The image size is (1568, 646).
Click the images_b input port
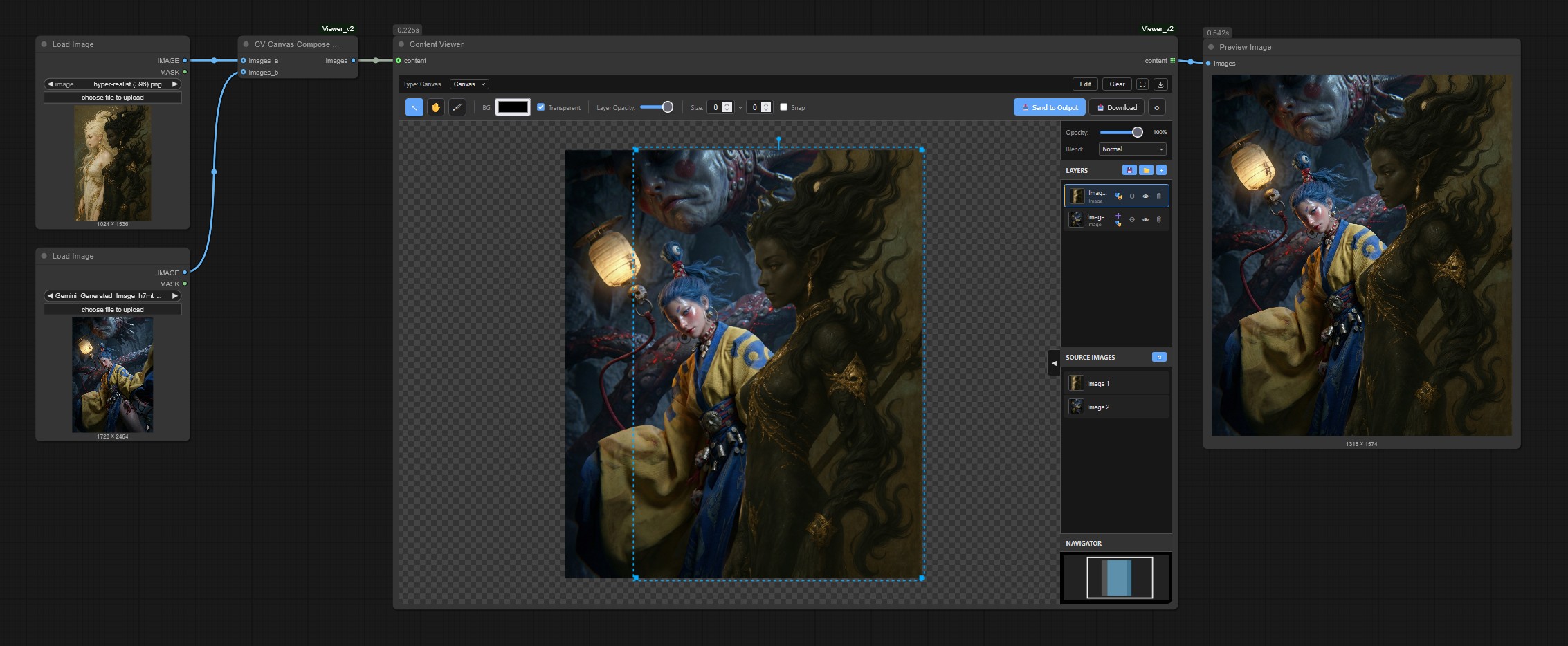244,72
